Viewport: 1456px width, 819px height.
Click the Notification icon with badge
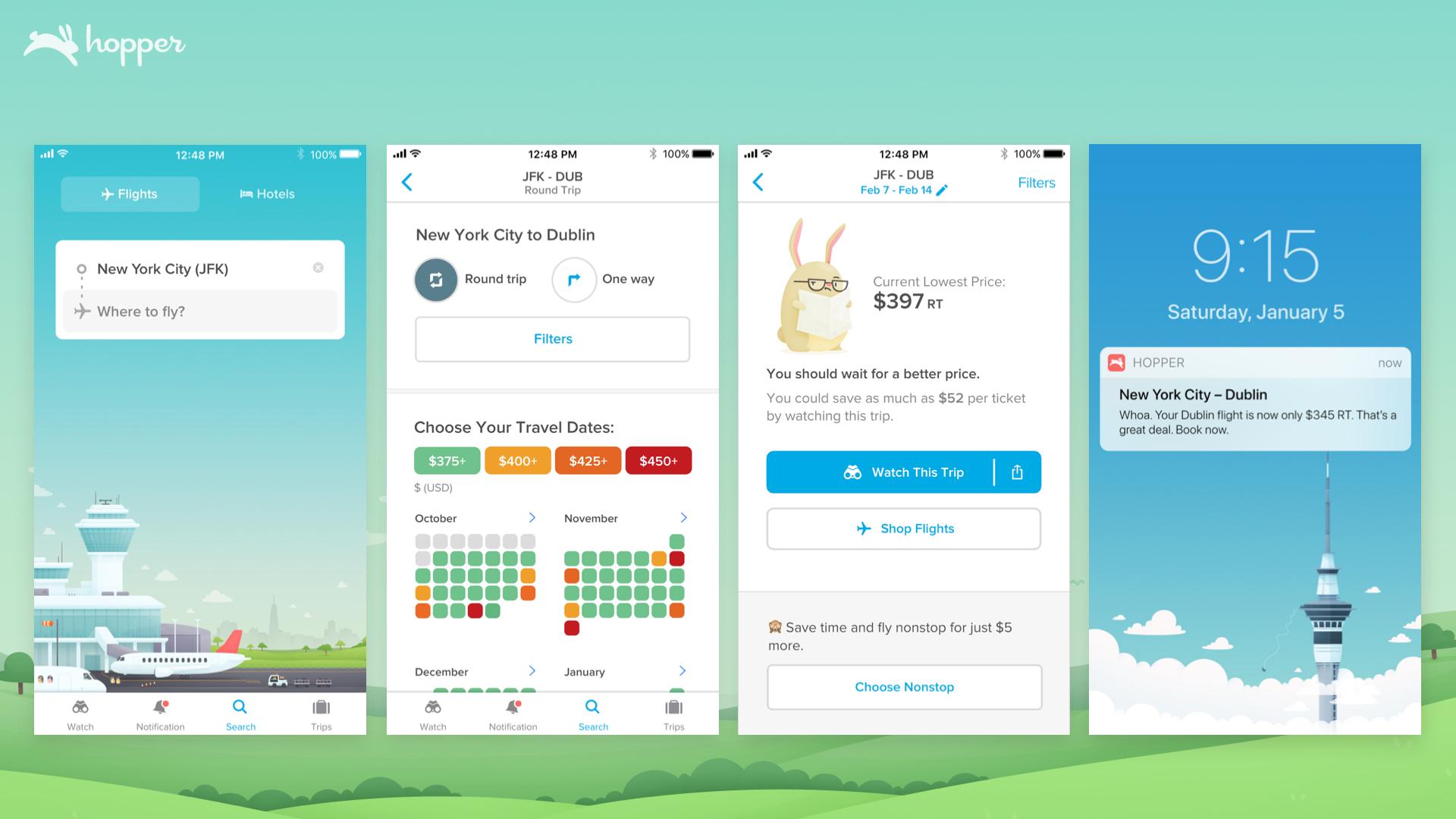tap(161, 709)
